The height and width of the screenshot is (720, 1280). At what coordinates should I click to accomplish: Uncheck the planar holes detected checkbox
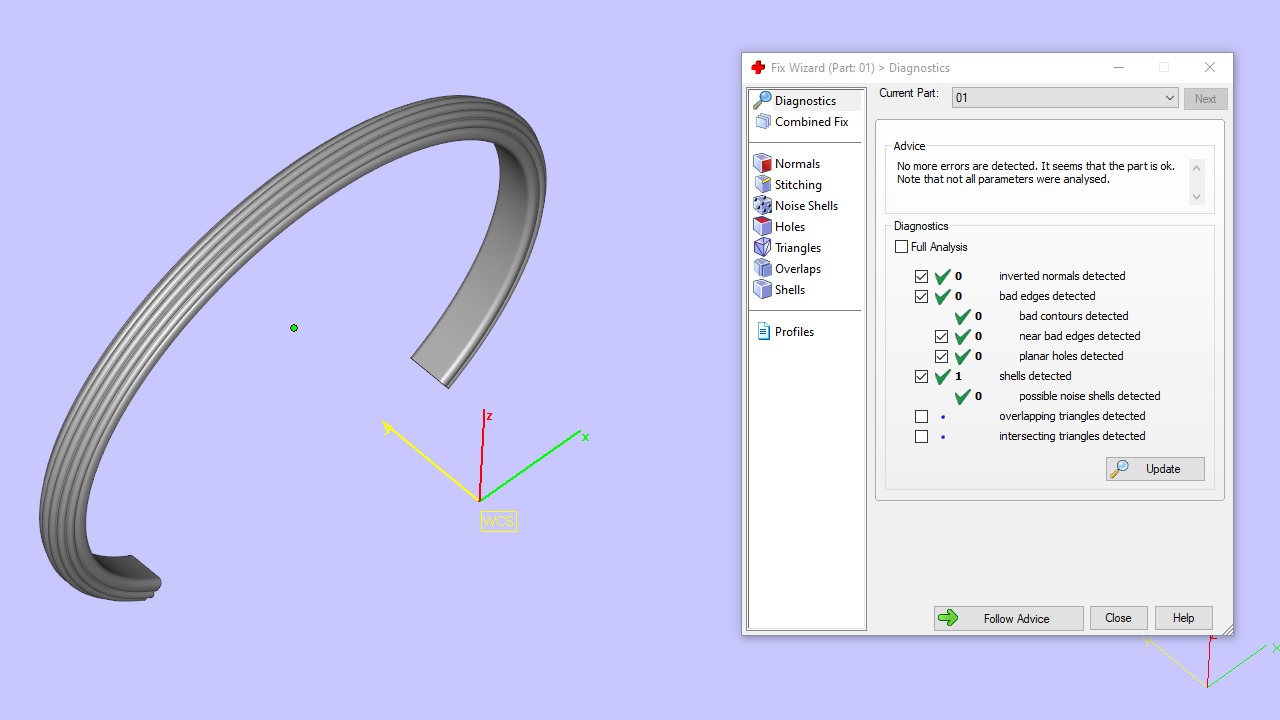941,356
